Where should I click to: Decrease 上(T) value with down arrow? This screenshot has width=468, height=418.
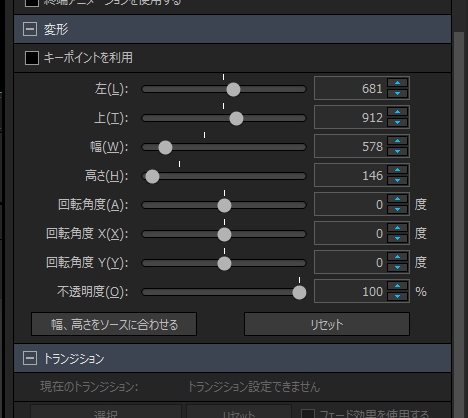coord(397,123)
